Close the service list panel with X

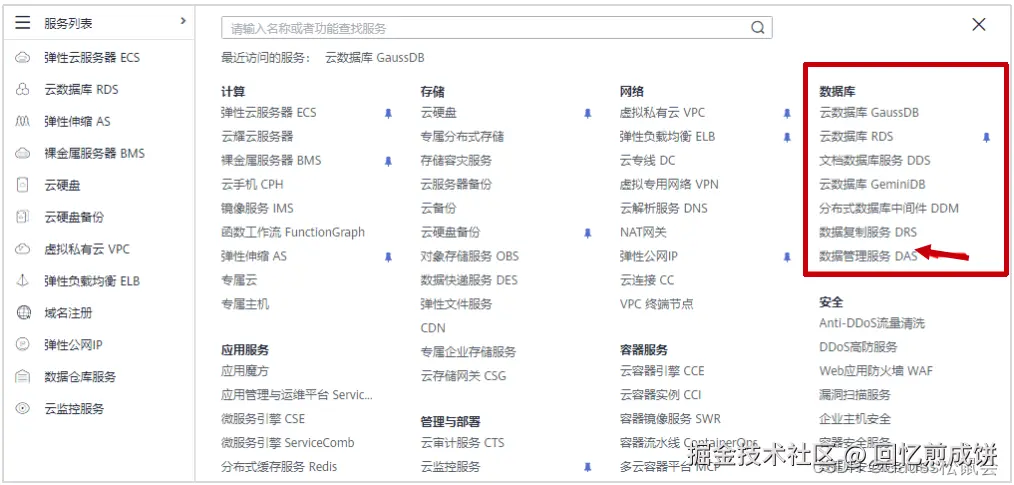click(x=979, y=25)
